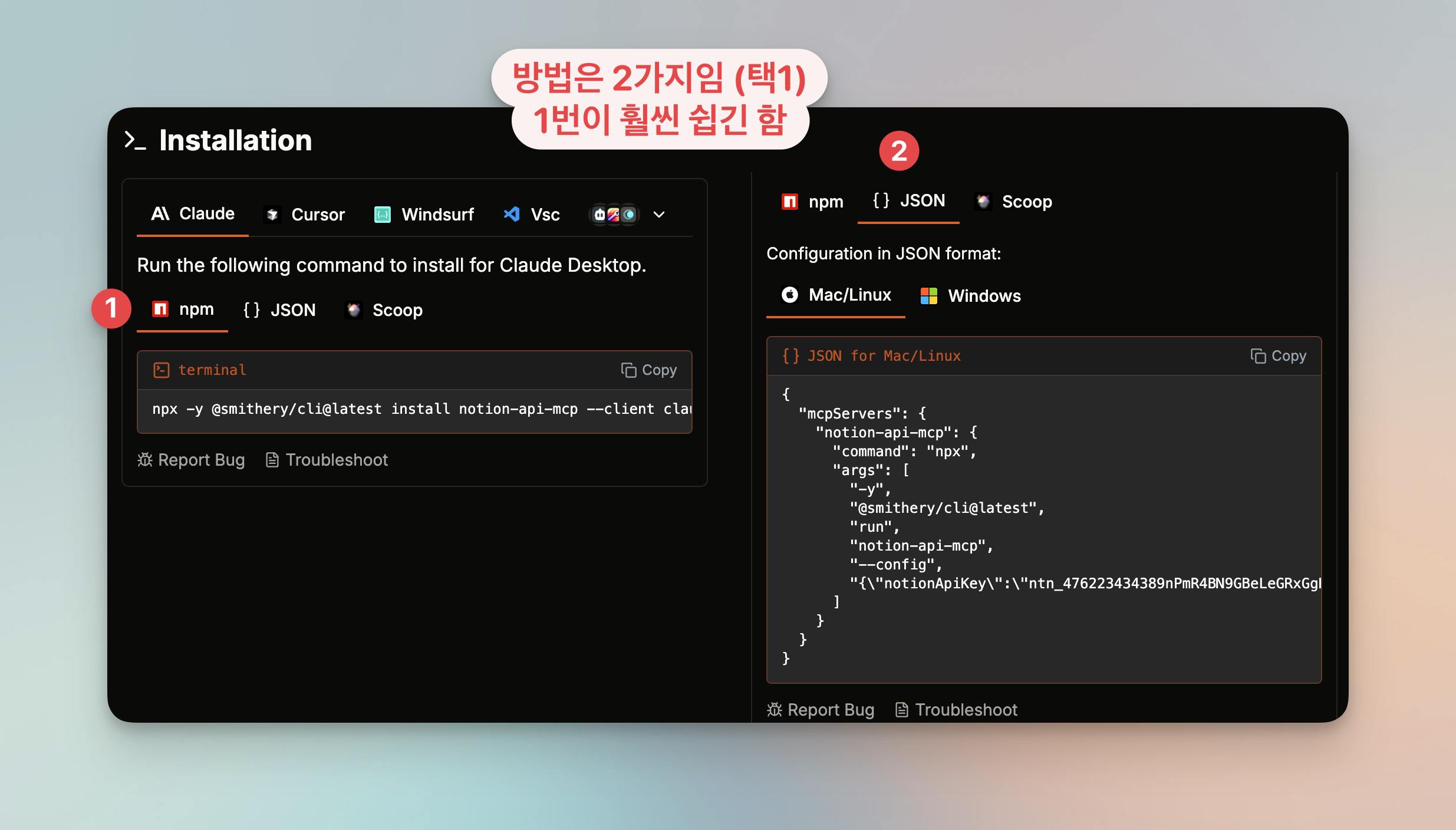Viewport: 1456px width, 830px height.
Task: Click the grouped extra client icons
Action: click(614, 215)
